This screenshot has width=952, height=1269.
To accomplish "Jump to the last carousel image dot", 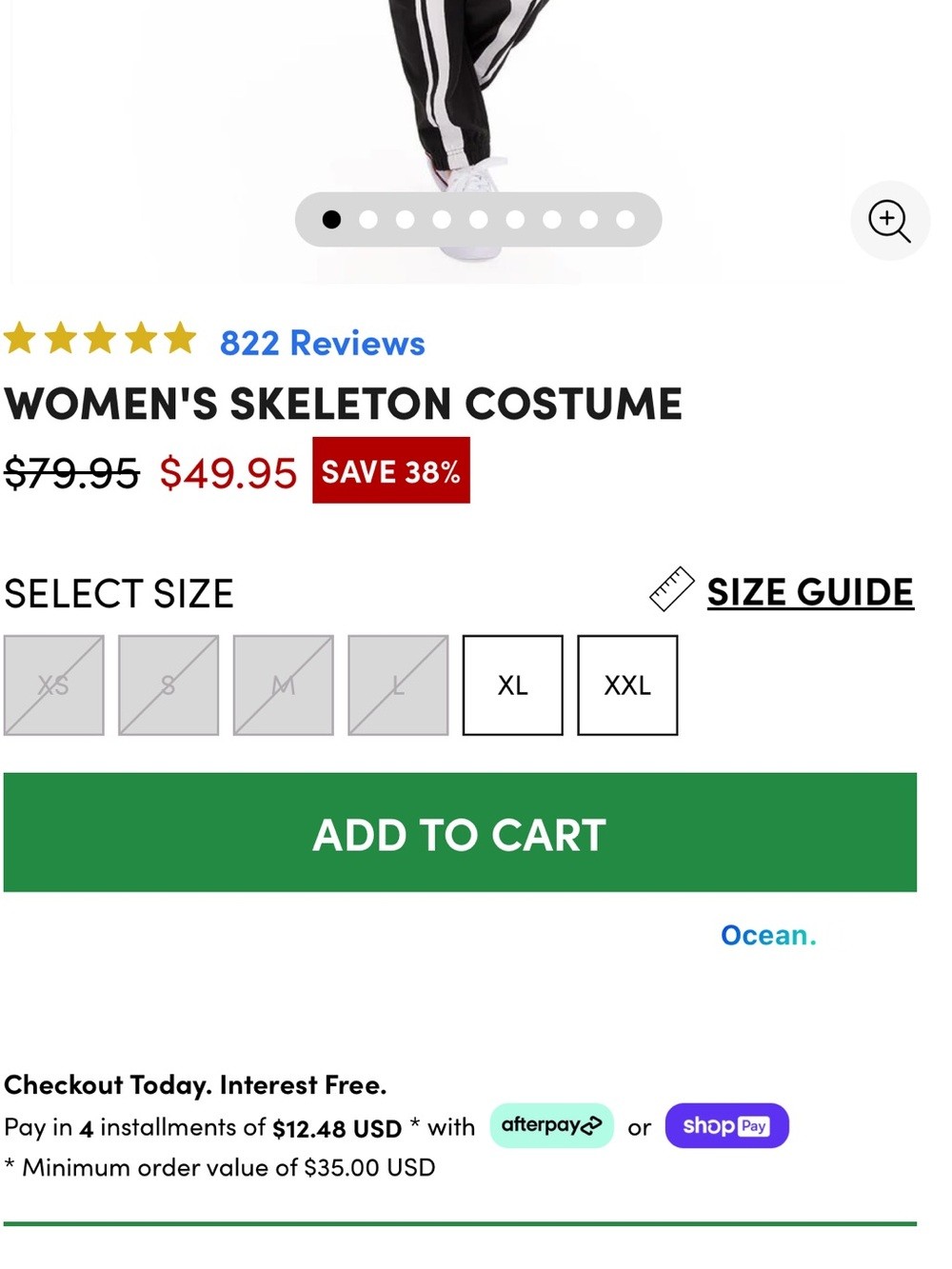I will point(625,220).
